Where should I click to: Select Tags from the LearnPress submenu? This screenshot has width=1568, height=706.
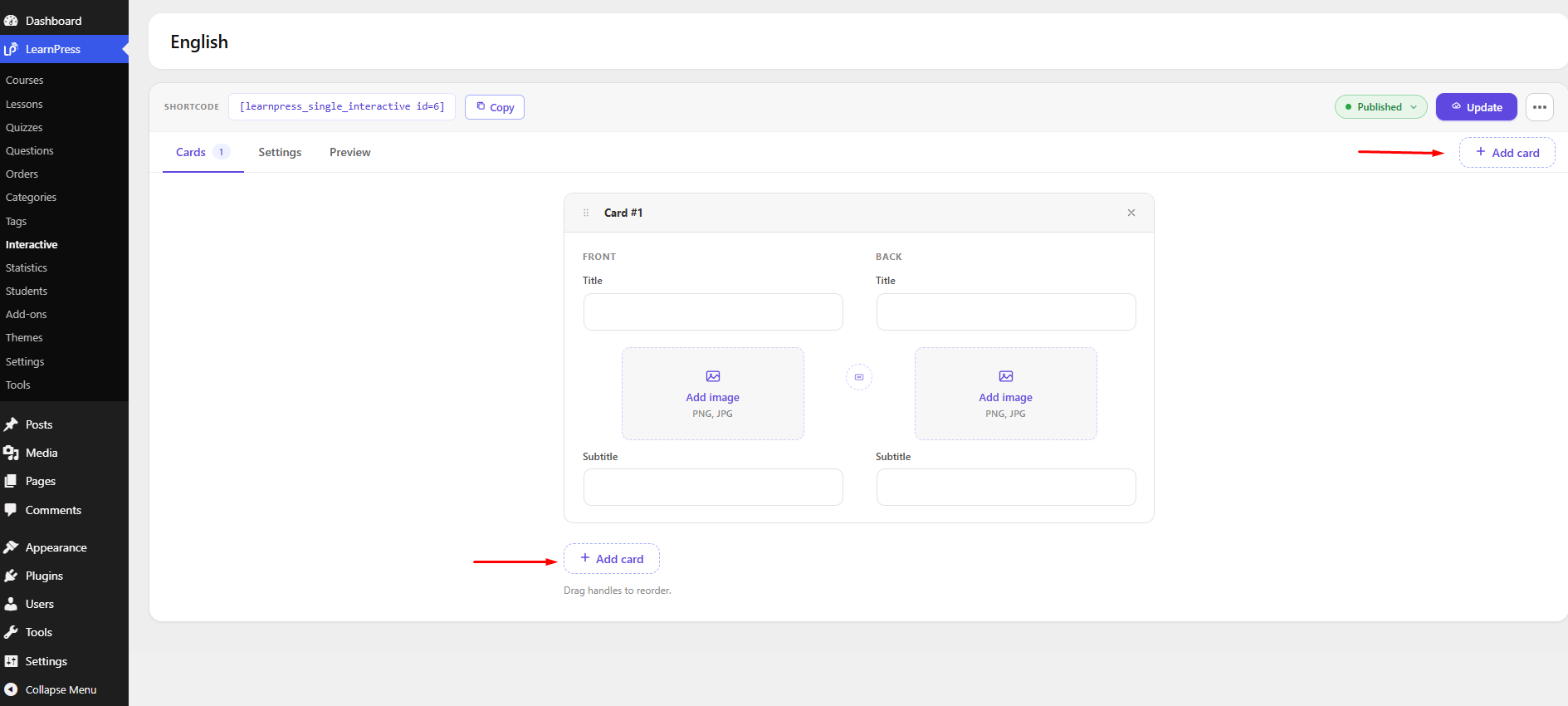(17, 221)
